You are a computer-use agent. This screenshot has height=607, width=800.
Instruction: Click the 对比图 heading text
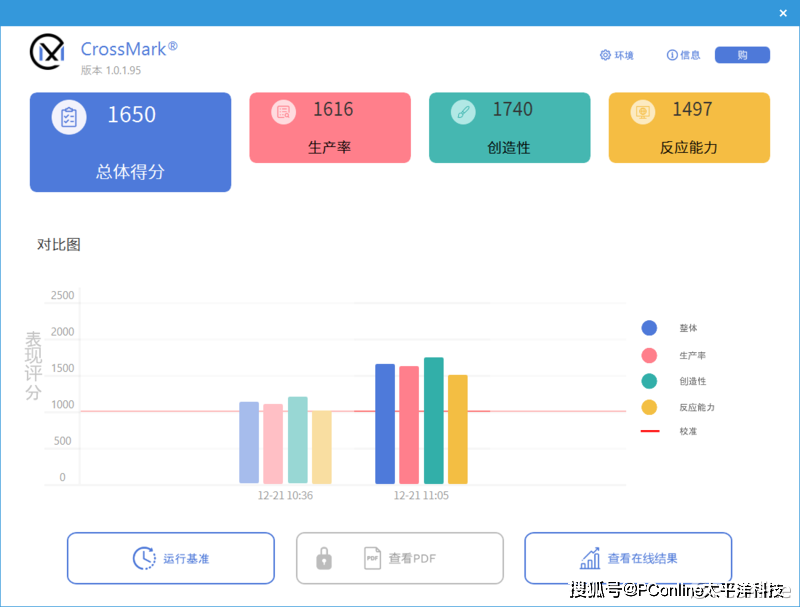(59, 245)
